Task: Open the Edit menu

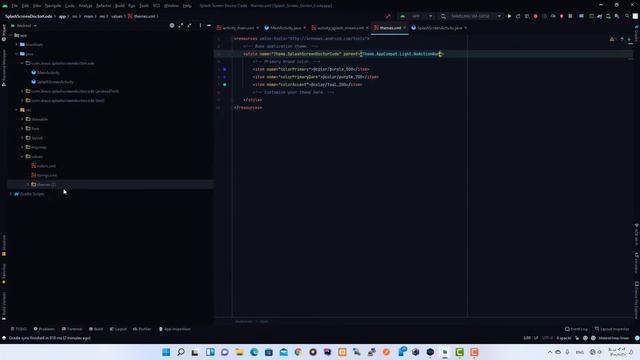Action: click(x=25, y=6)
